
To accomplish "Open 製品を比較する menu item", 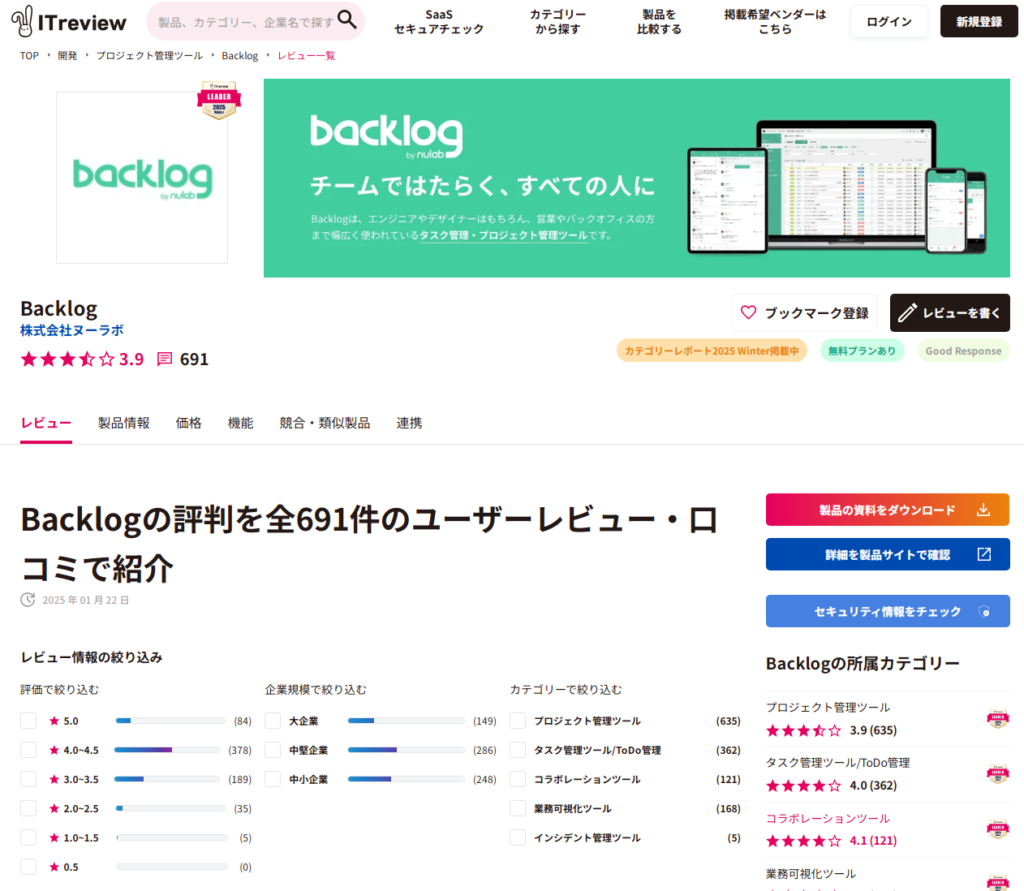I will click(659, 22).
